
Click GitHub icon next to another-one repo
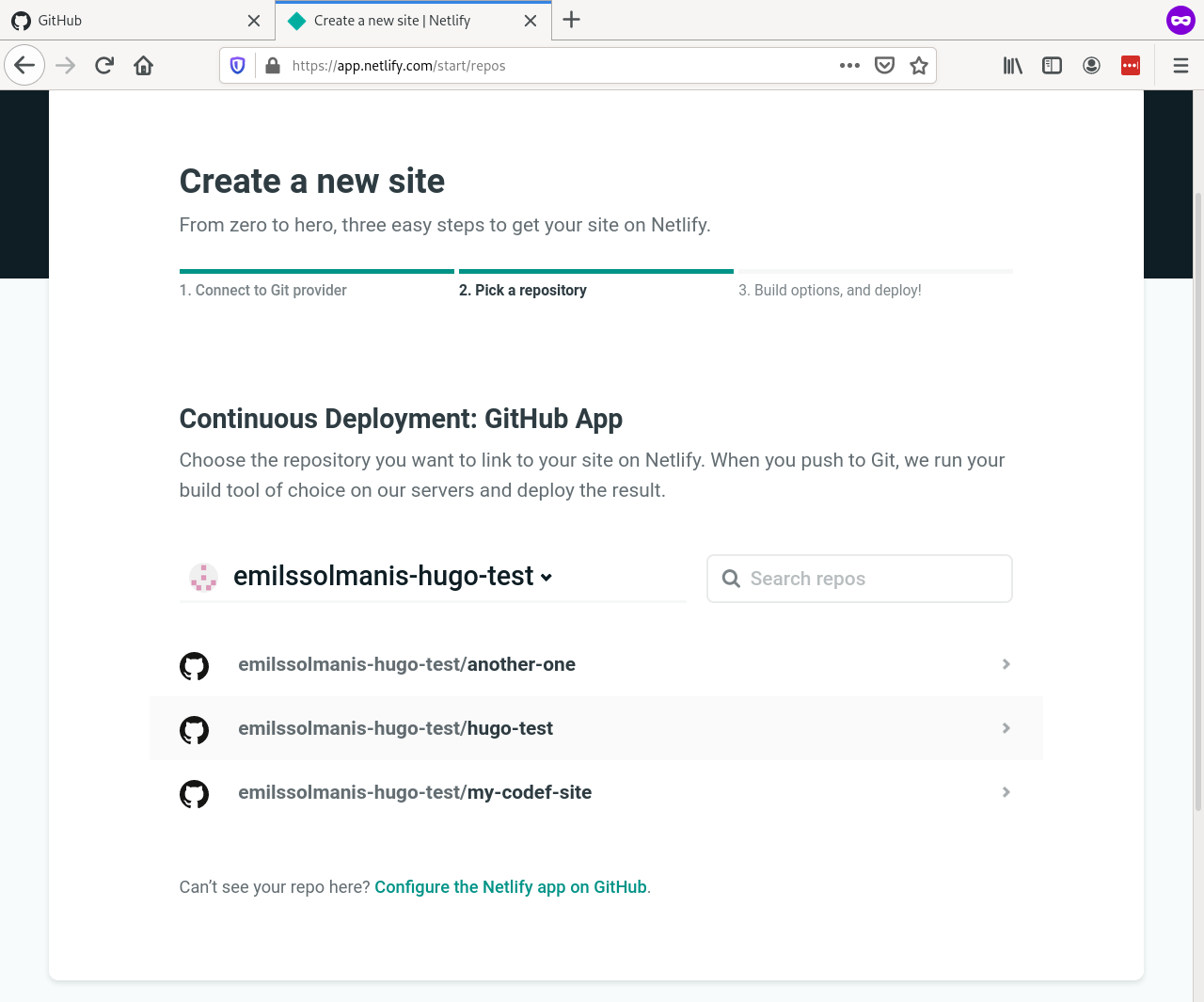194,666
